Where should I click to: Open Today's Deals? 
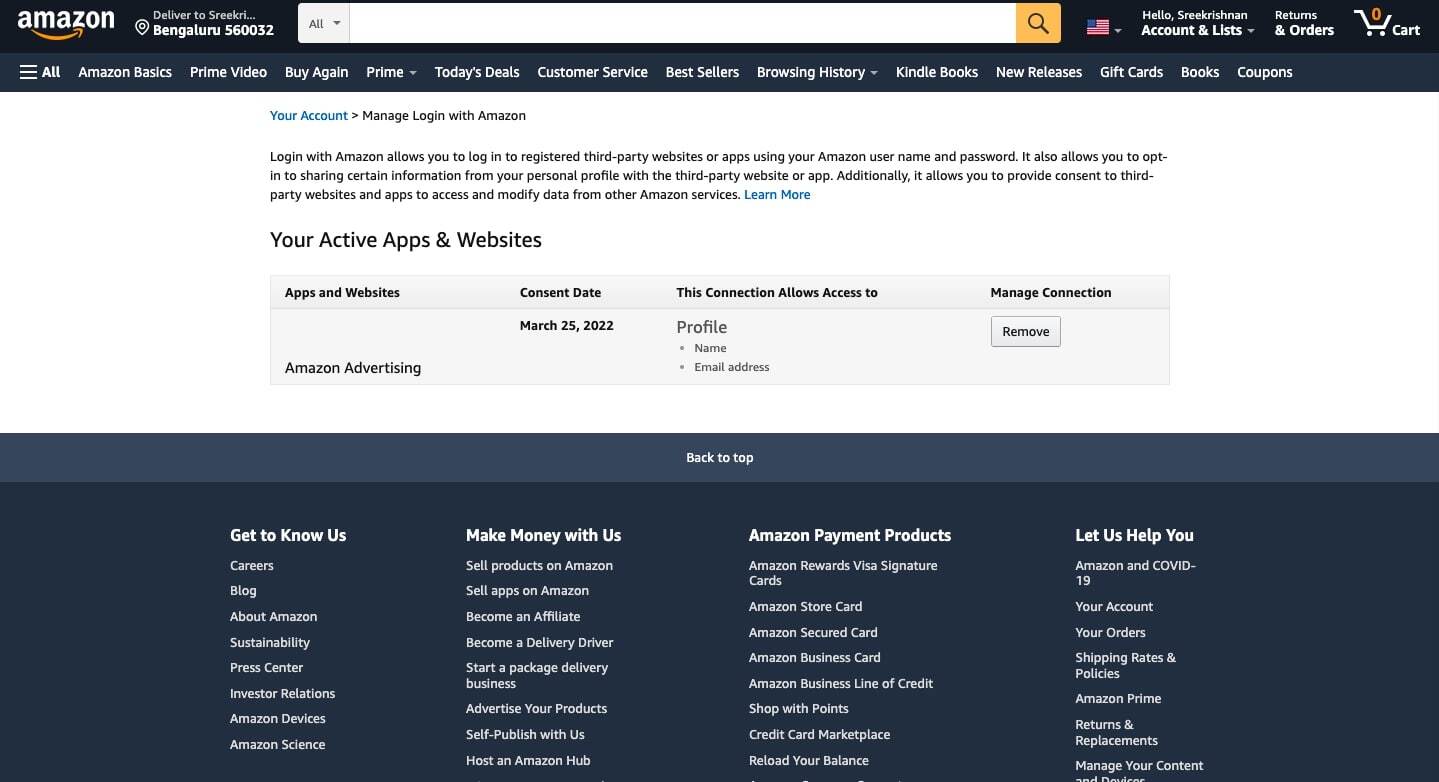pos(477,72)
